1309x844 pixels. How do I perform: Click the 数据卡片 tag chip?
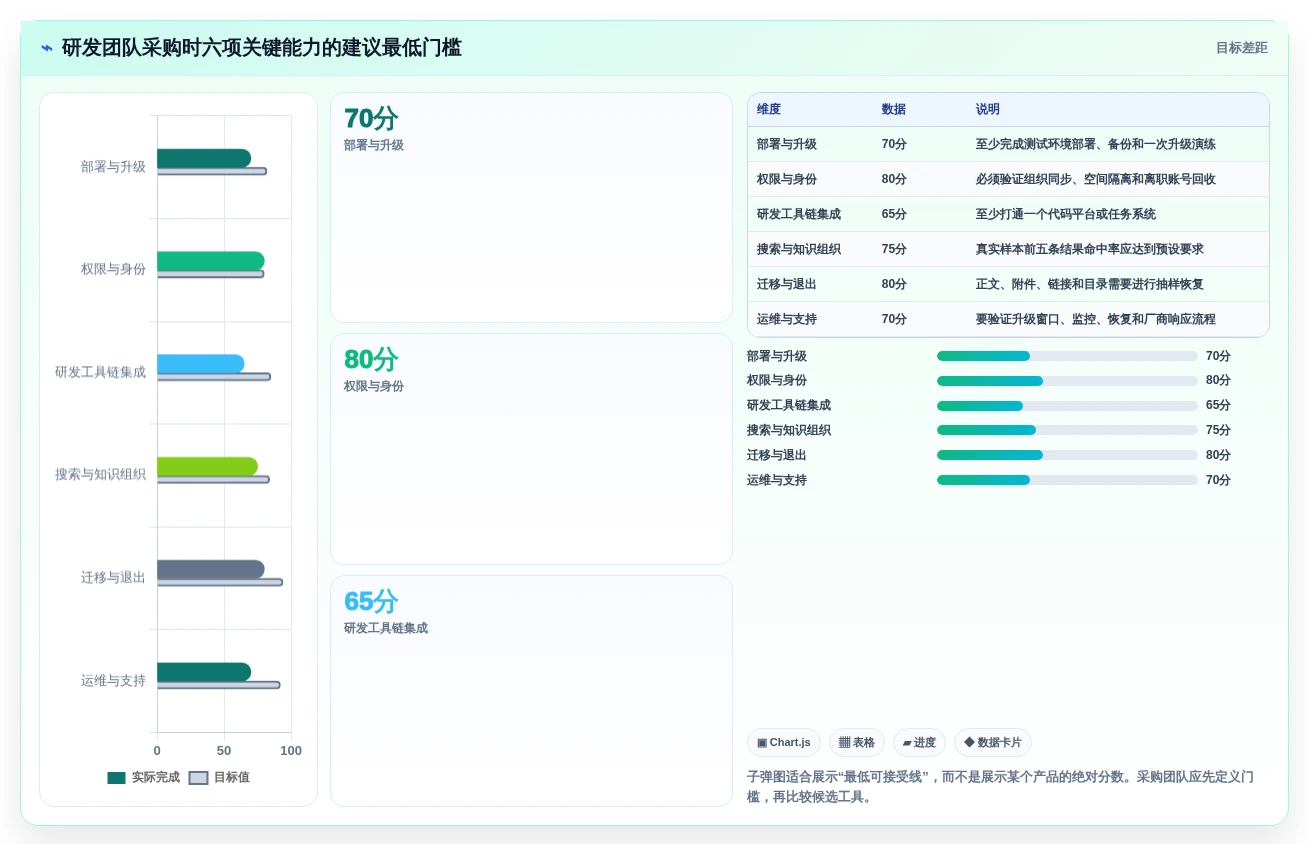993,742
